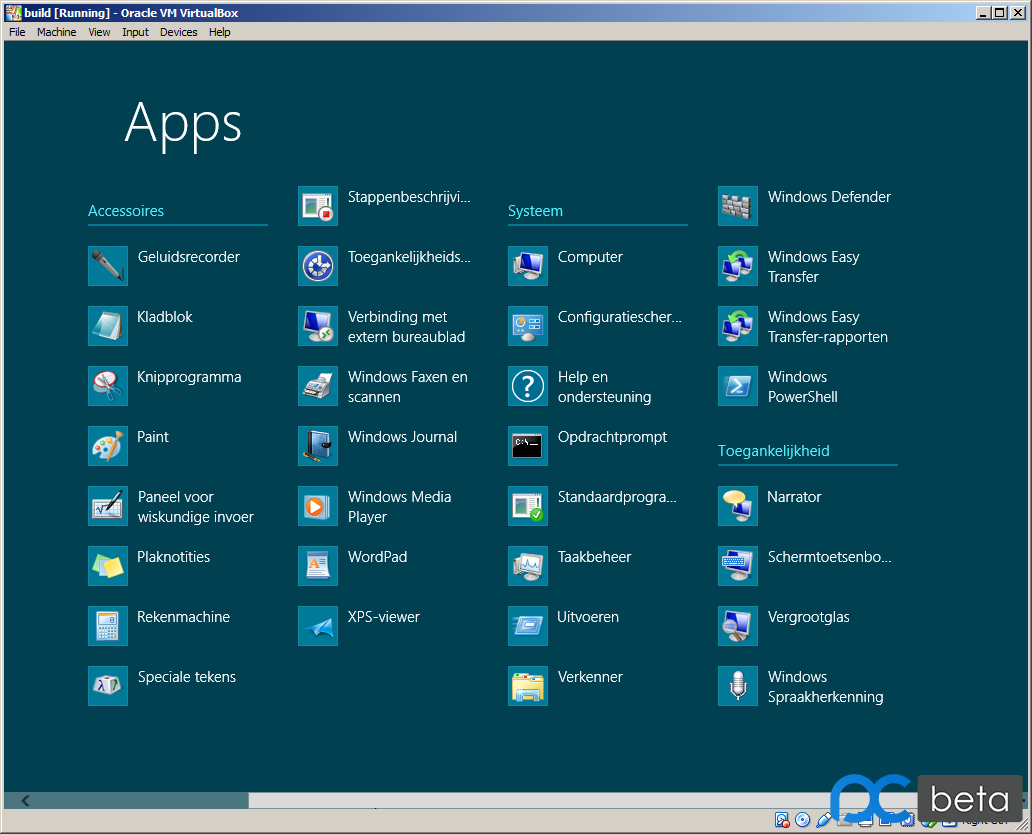
Task: Open the Rekenmachine calculator icon
Action: (x=108, y=626)
